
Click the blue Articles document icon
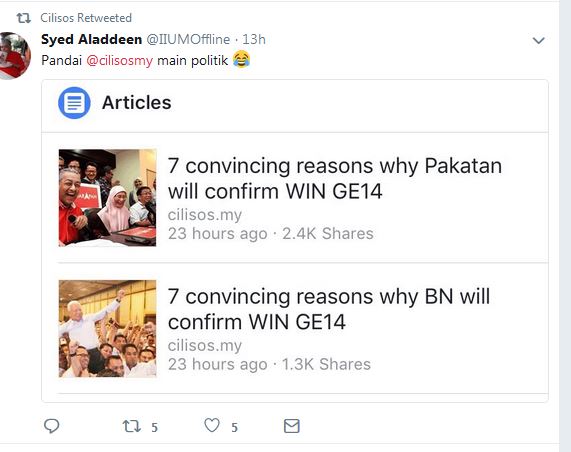click(74, 103)
